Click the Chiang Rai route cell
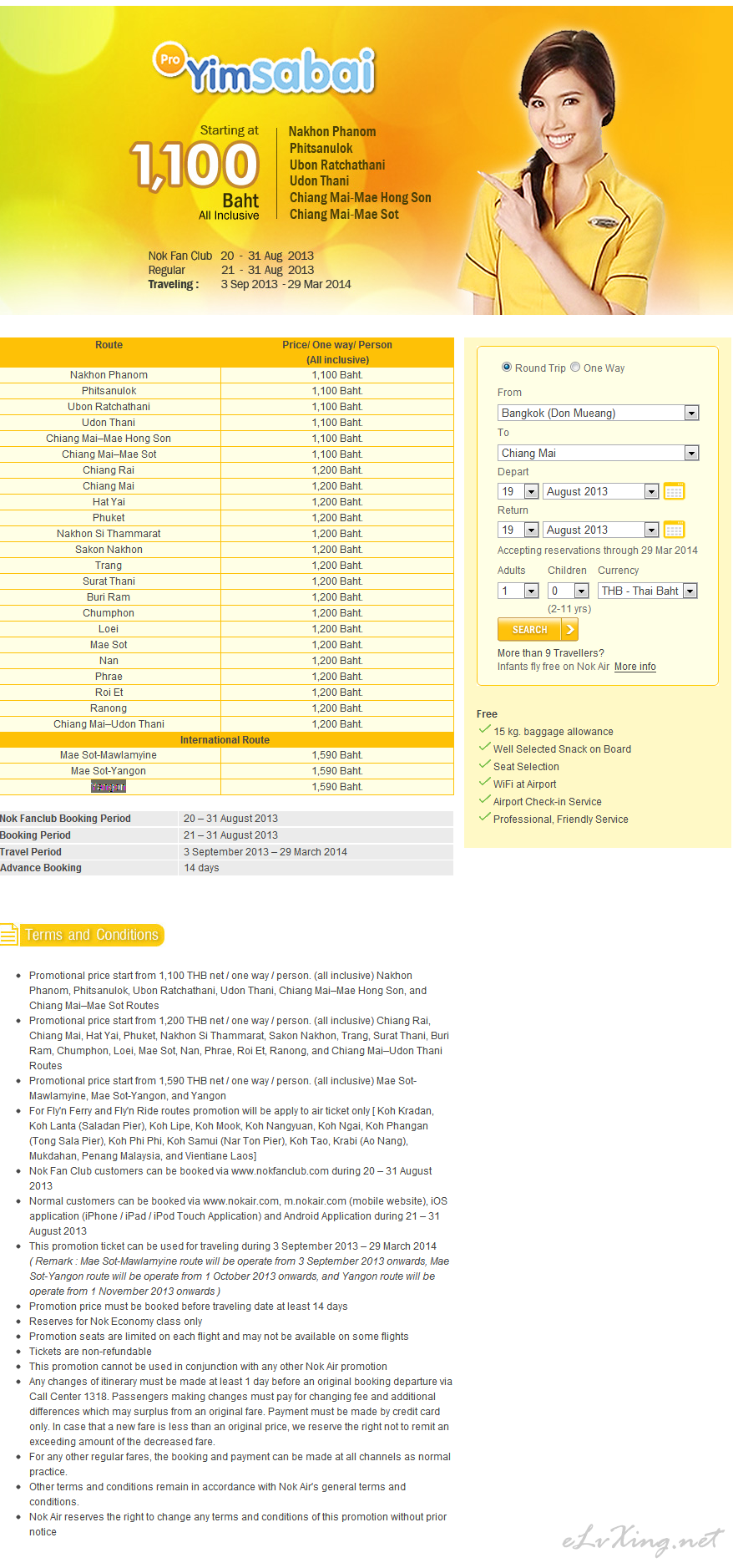The image size is (733, 1568). click(109, 470)
